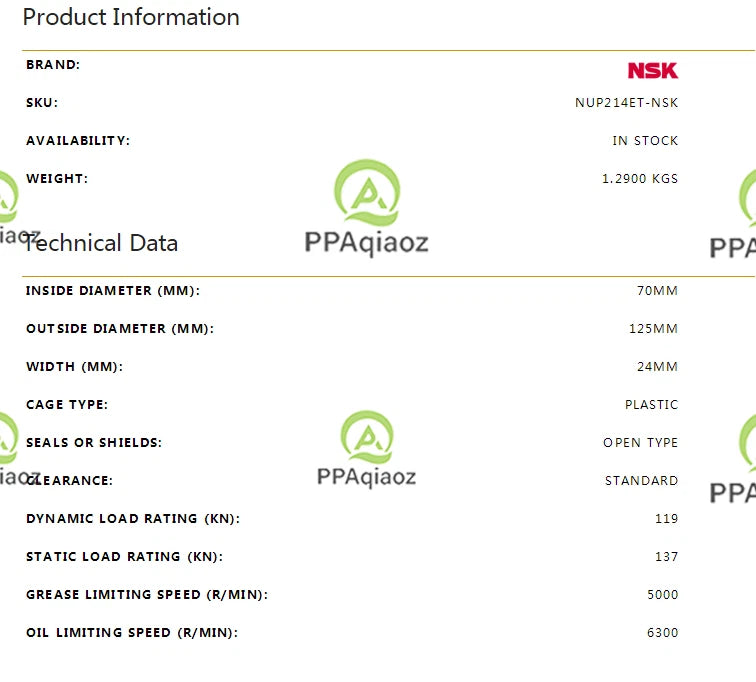Select the SKU value NUP214ET-NSK
756x682 pixels.
pos(626,103)
